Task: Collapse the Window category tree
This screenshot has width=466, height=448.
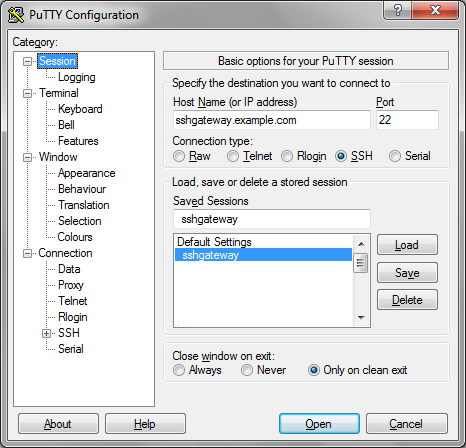Action: pos(27,157)
